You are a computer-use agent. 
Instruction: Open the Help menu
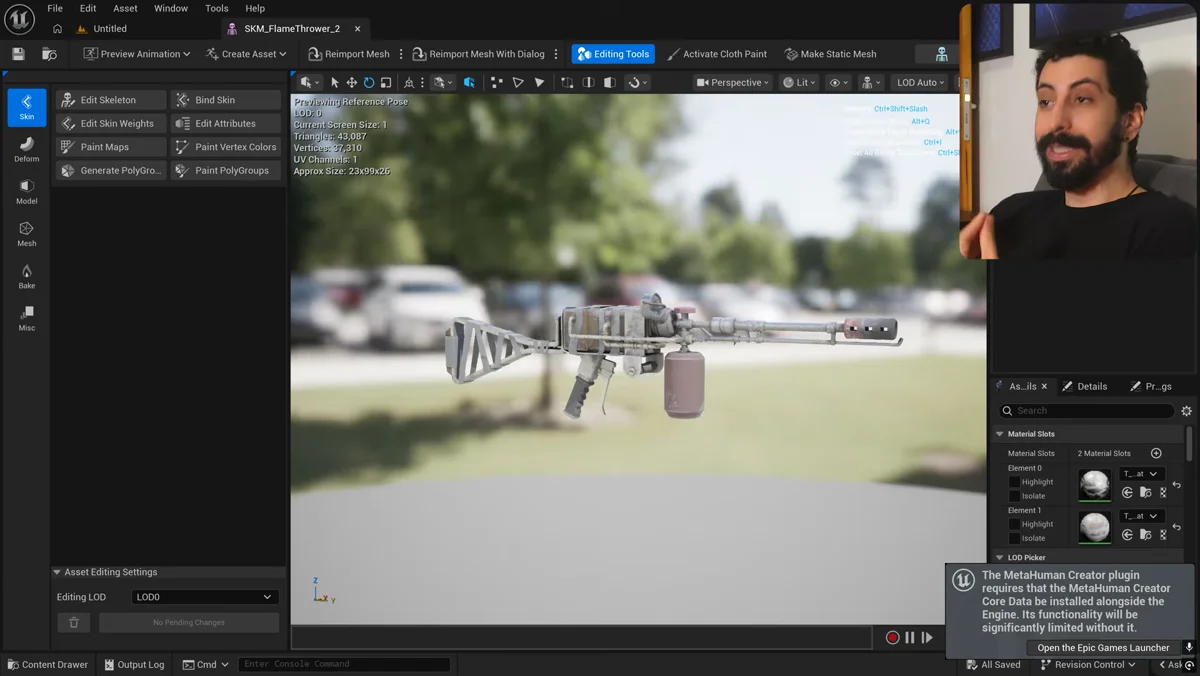click(x=255, y=8)
